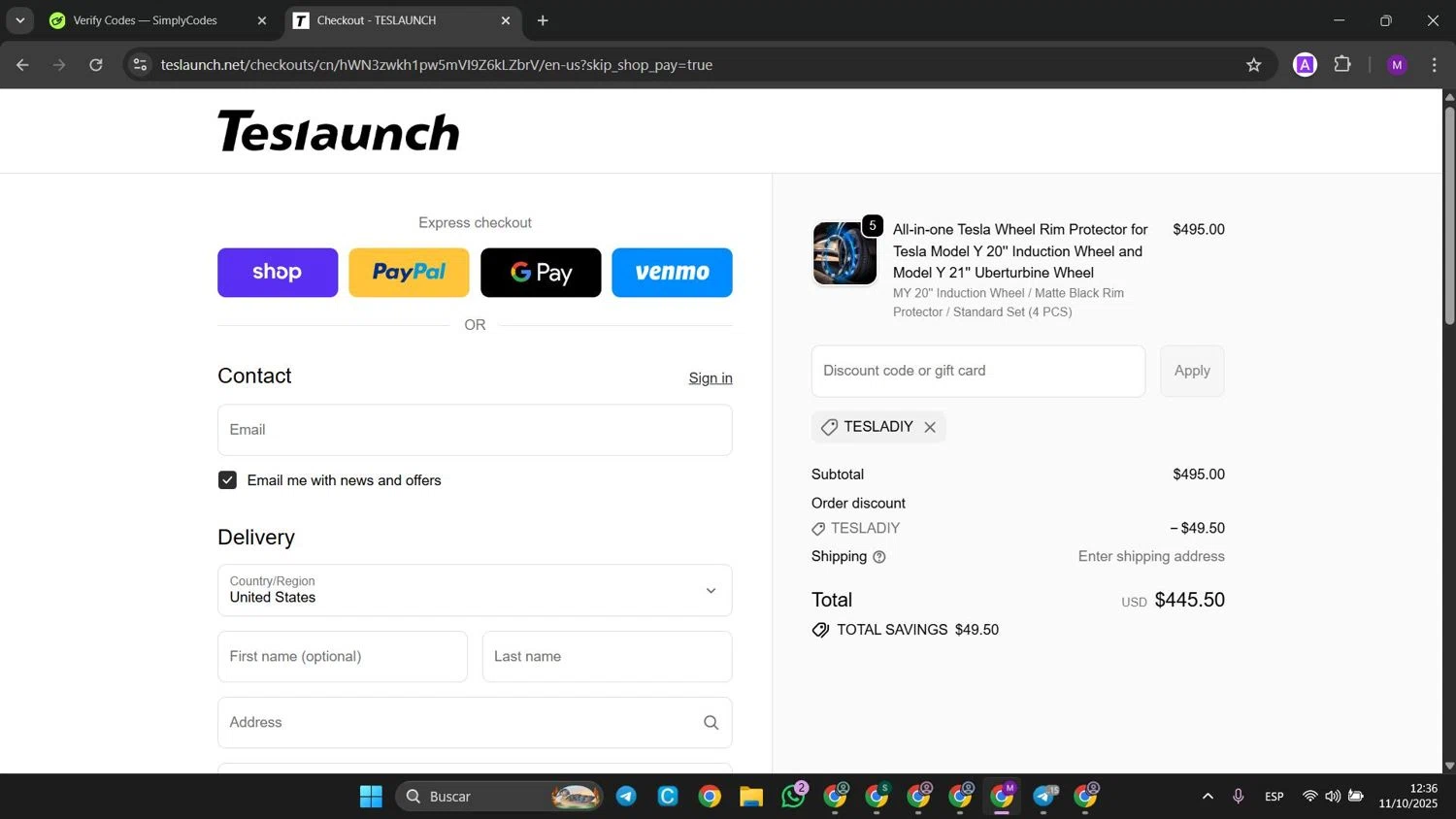Open the volume speaker tray icon
The image size is (1456, 819).
pyautogui.click(x=1333, y=797)
